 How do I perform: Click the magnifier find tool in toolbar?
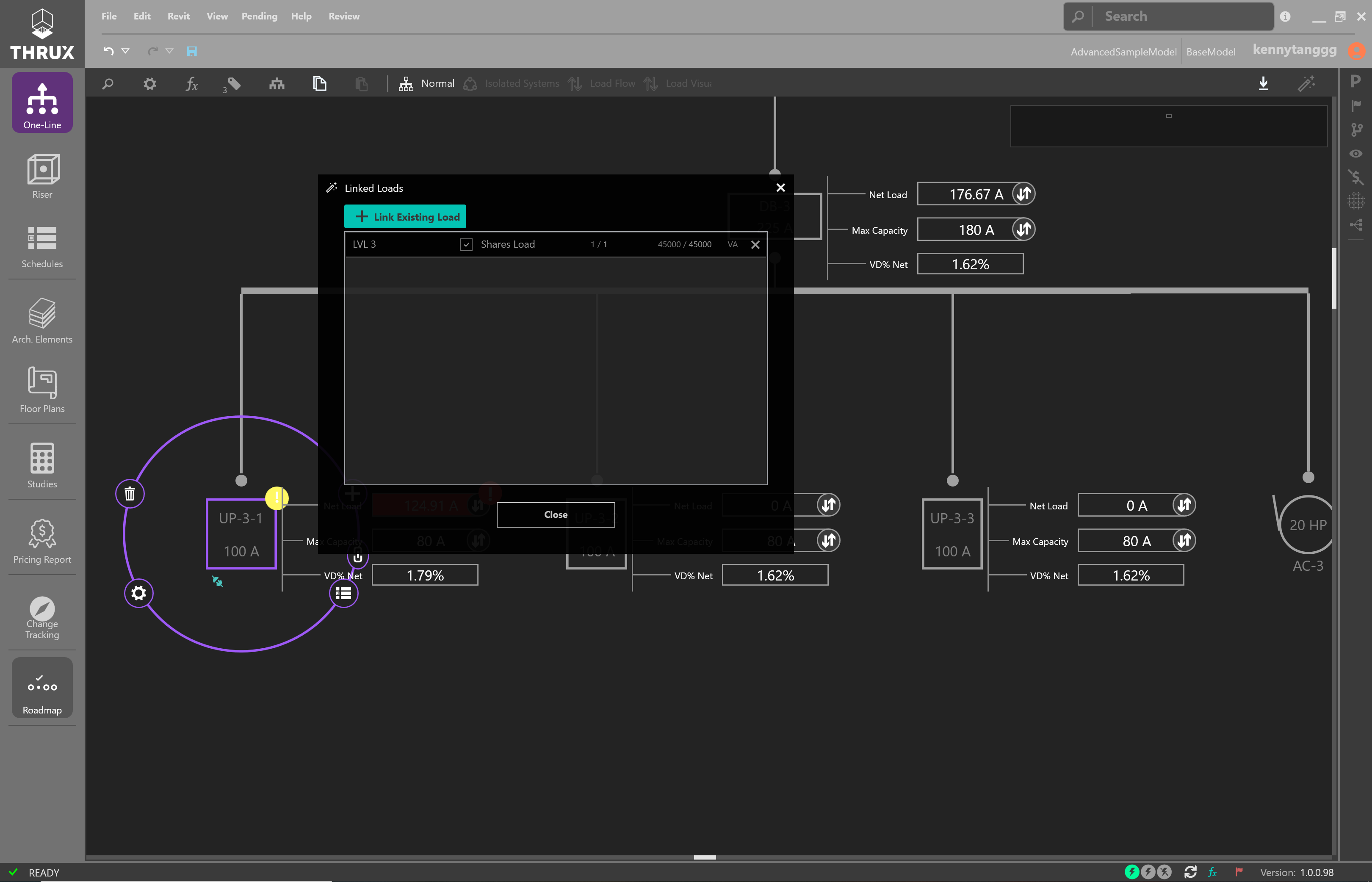(x=108, y=83)
